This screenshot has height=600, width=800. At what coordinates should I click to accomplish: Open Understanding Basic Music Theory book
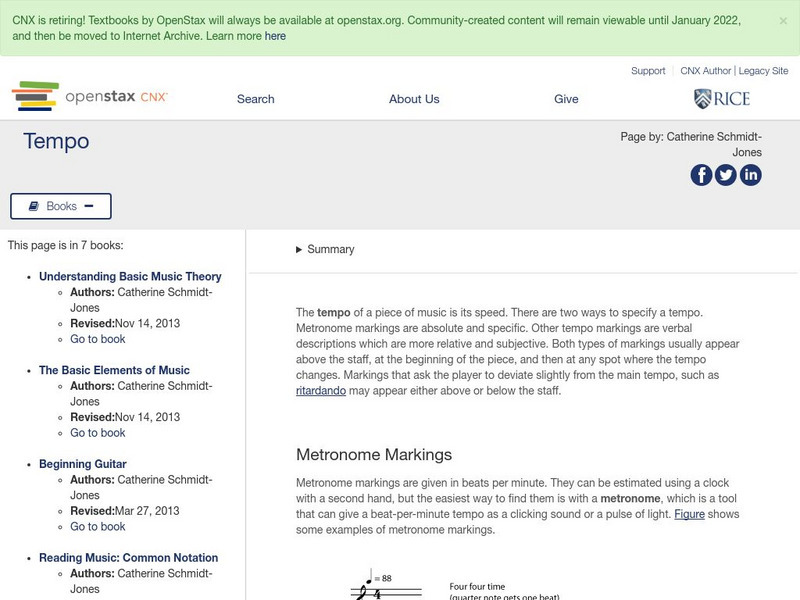[x=130, y=277]
